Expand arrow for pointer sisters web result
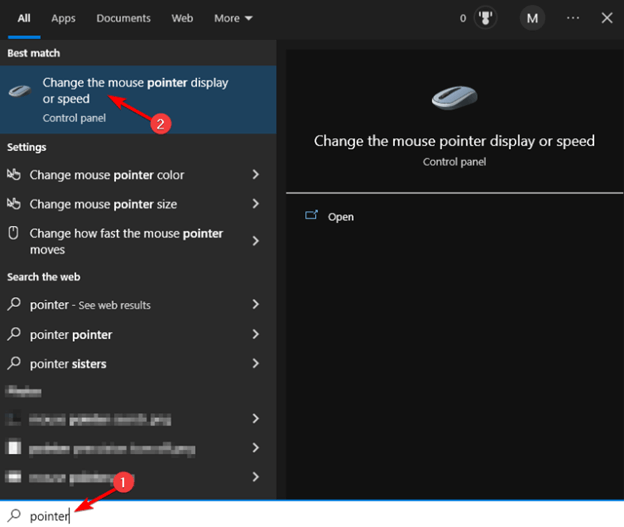The width and height of the screenshot is (624, 527). 256,364
